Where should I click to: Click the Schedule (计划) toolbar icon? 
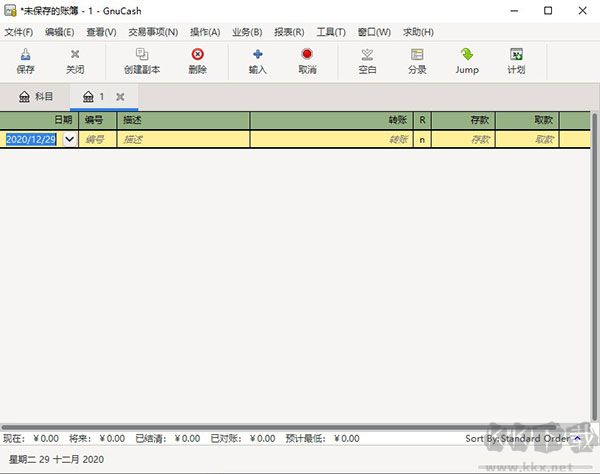click(516, 54)
